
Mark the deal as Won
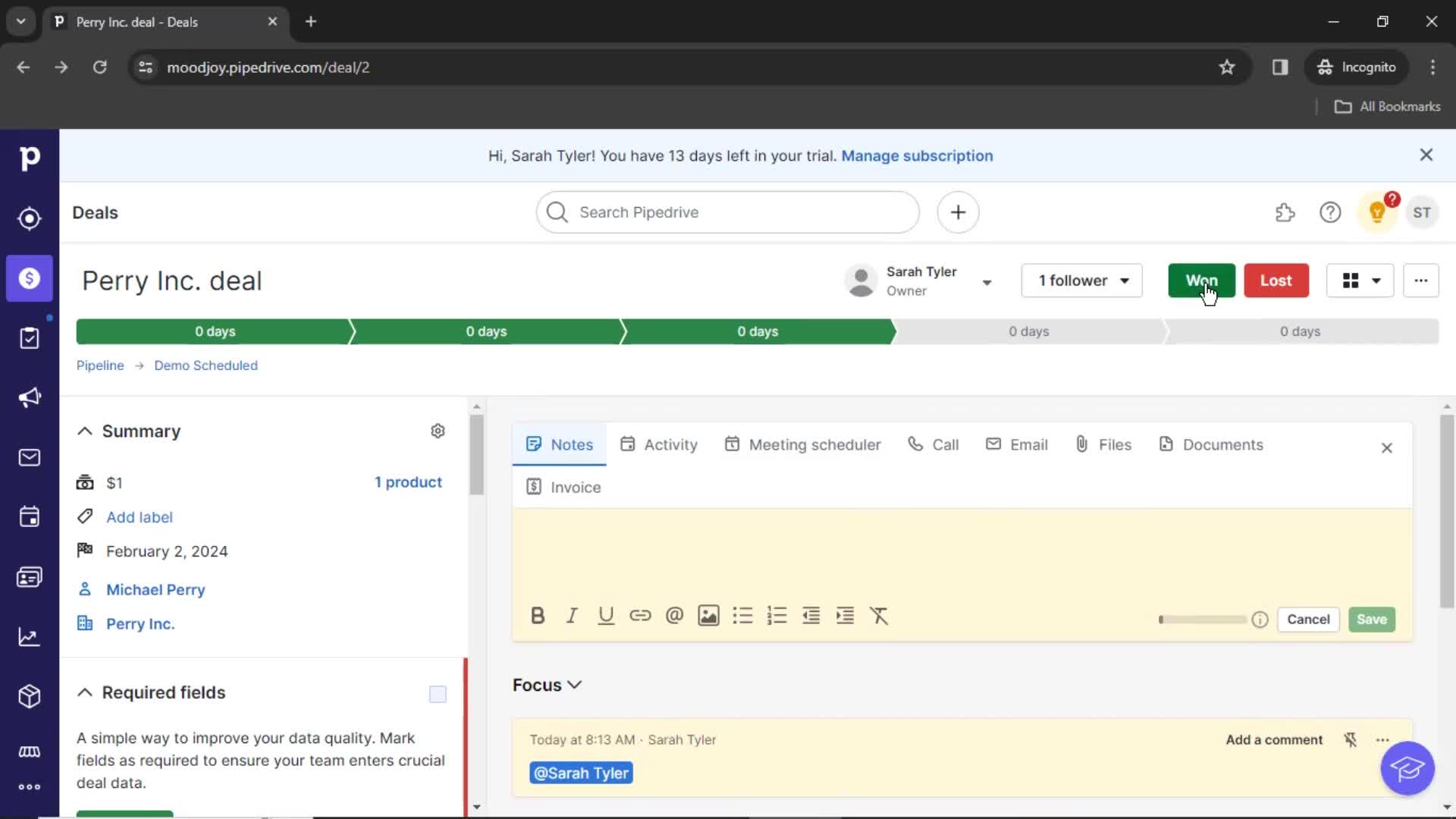click(x=1201, y=281)
